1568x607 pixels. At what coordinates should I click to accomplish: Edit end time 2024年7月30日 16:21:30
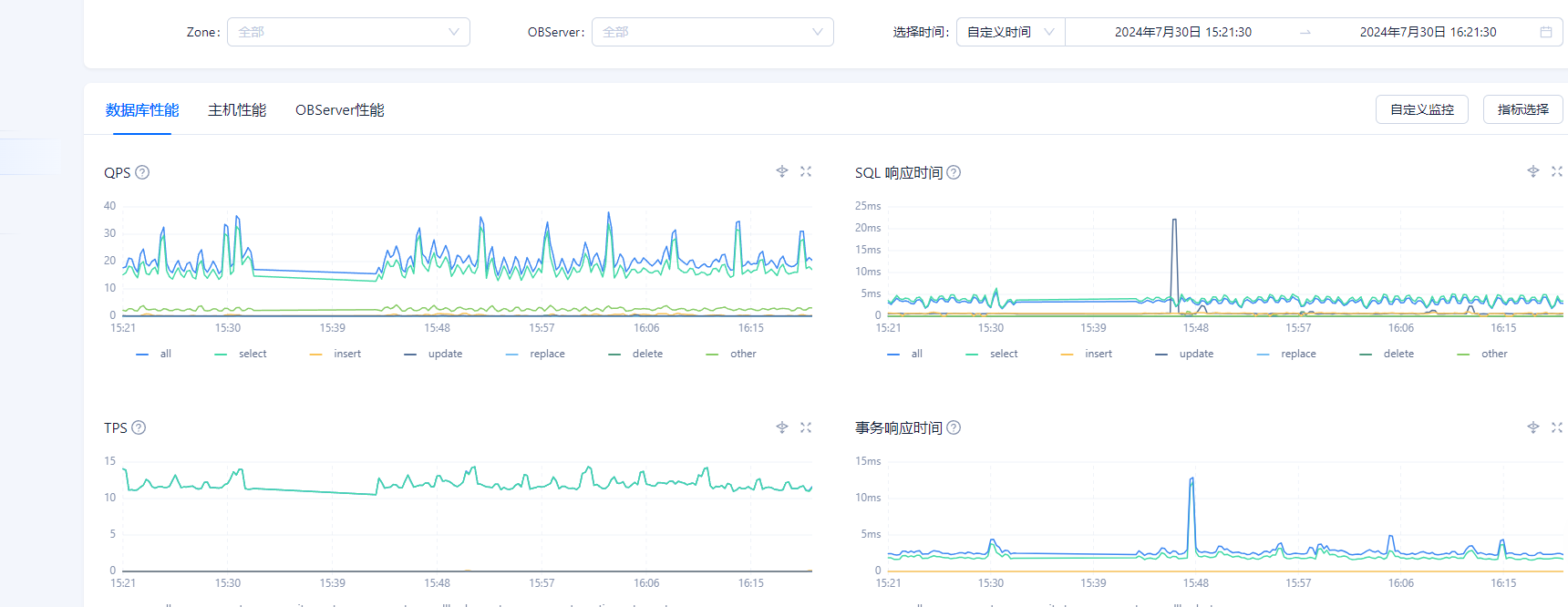click(x=1428, y=32)
